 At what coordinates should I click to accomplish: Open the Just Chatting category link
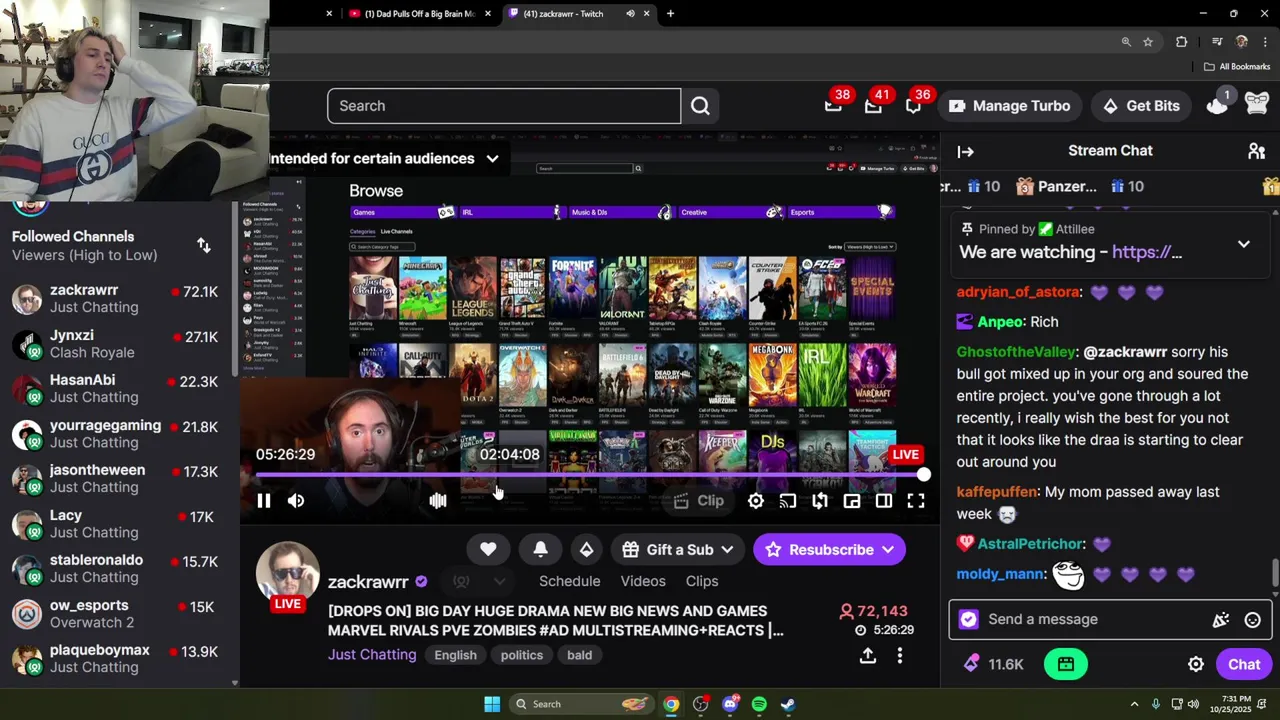[x=372, y=655]
